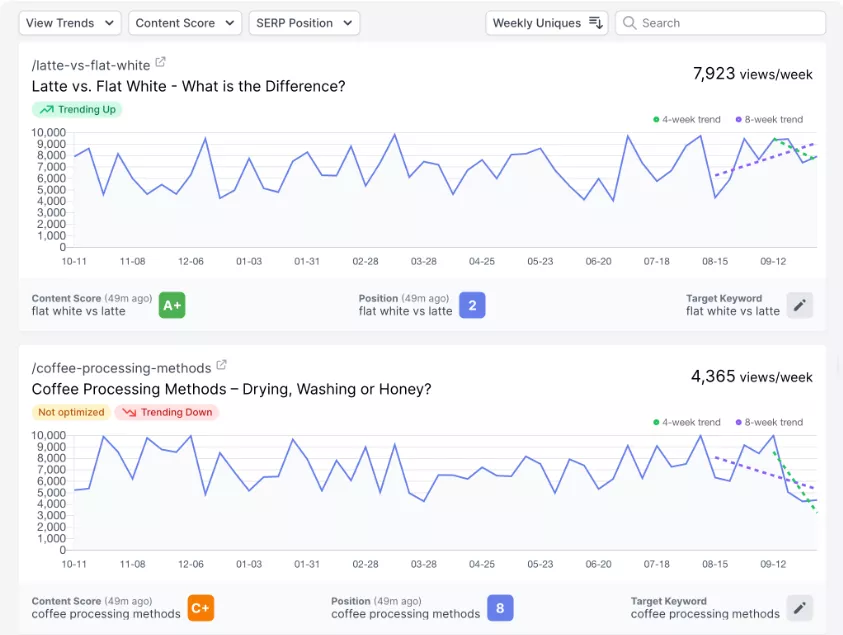
Task: Open the external link icon beside /coffee-processing-methods
Action: [x=221, y=365]
